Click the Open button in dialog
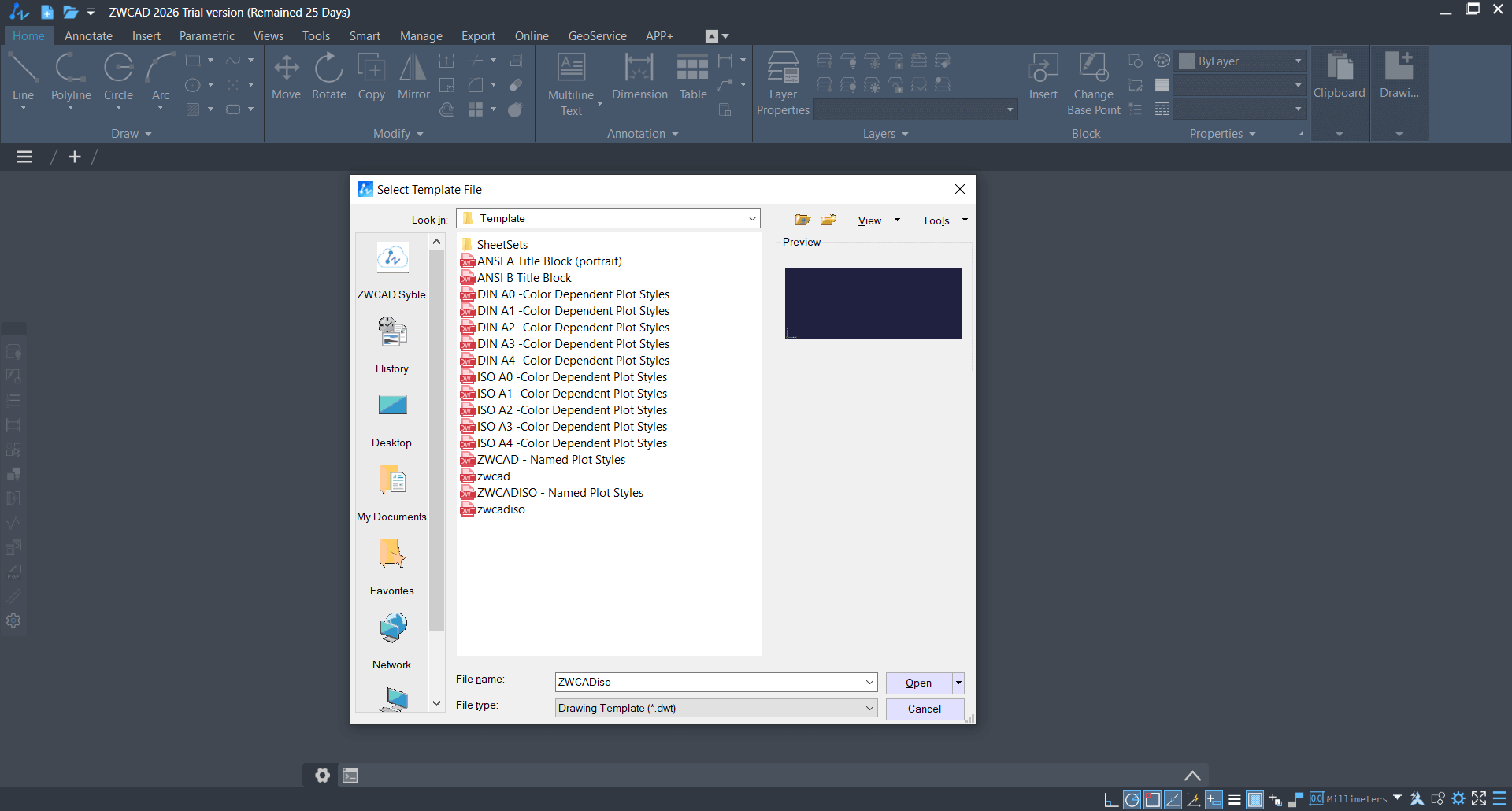Viewport: 1512px width, 811px height. (x=918, y=683)
